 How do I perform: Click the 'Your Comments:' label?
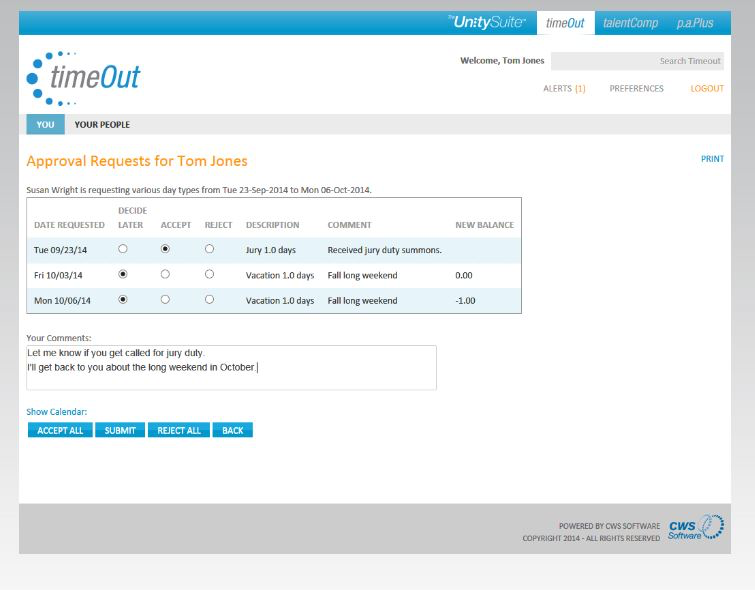tap(59, 338)
